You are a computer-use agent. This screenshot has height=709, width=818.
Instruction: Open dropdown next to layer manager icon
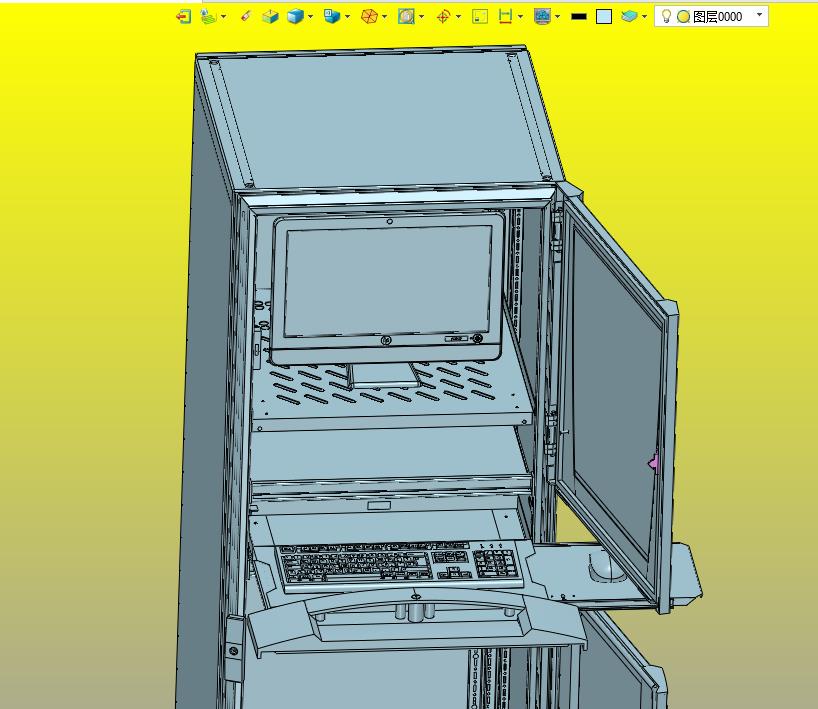coord(644,17)
